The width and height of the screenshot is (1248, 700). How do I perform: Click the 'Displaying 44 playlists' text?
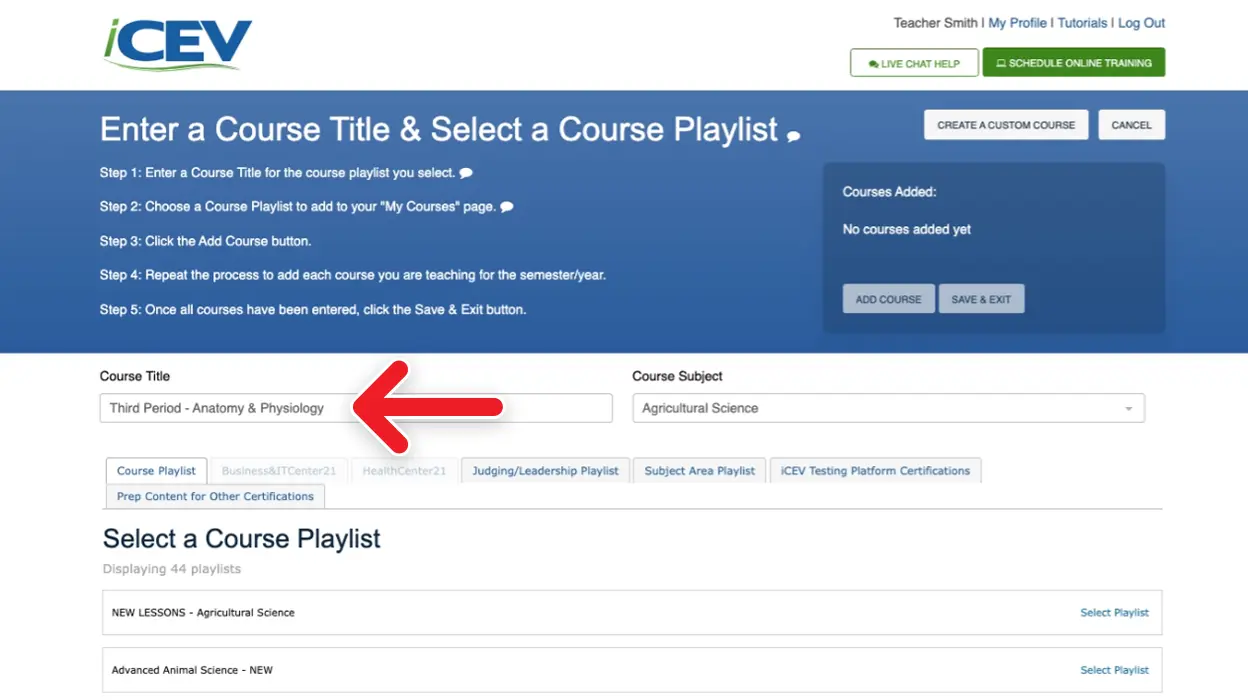click(172, 569)
